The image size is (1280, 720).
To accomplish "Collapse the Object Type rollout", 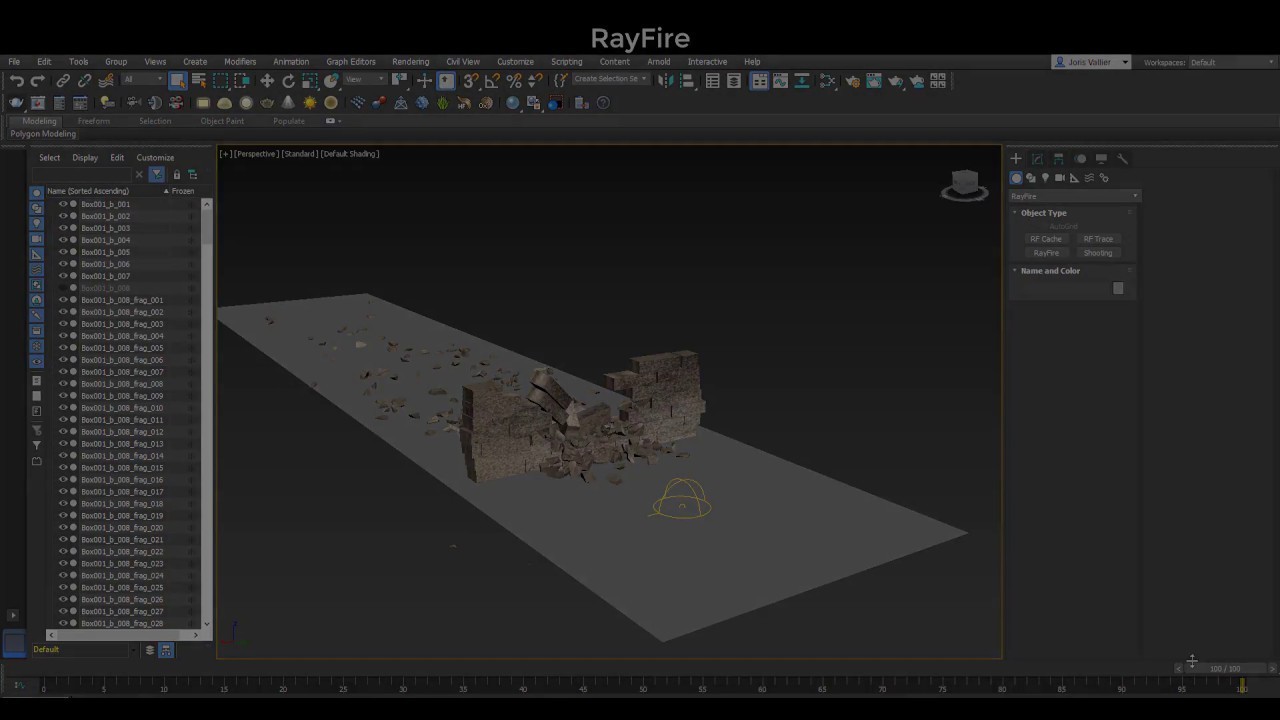I will [x=1015, y=213].
